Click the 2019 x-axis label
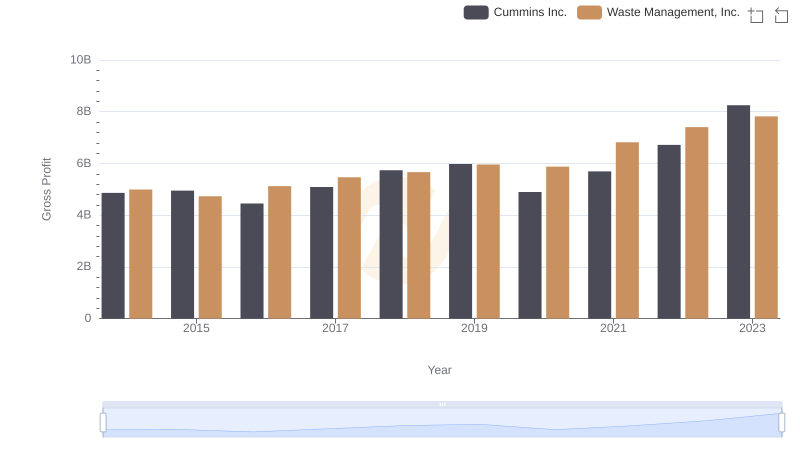The width and height of the screenshot is (800, 461). click(474, 329)
